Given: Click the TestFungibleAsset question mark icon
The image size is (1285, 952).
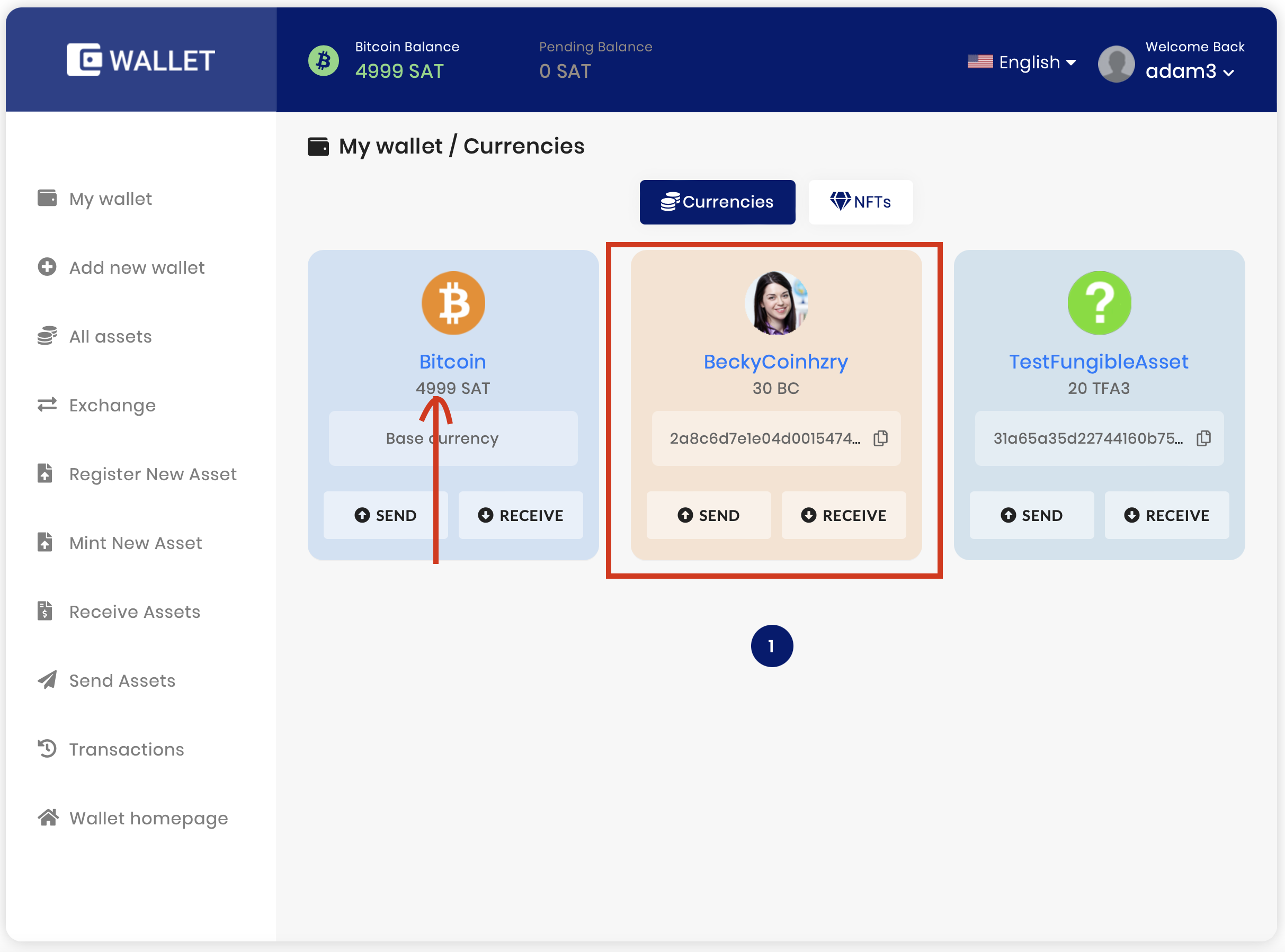Looking at the screenshot, I should 1099,303.
